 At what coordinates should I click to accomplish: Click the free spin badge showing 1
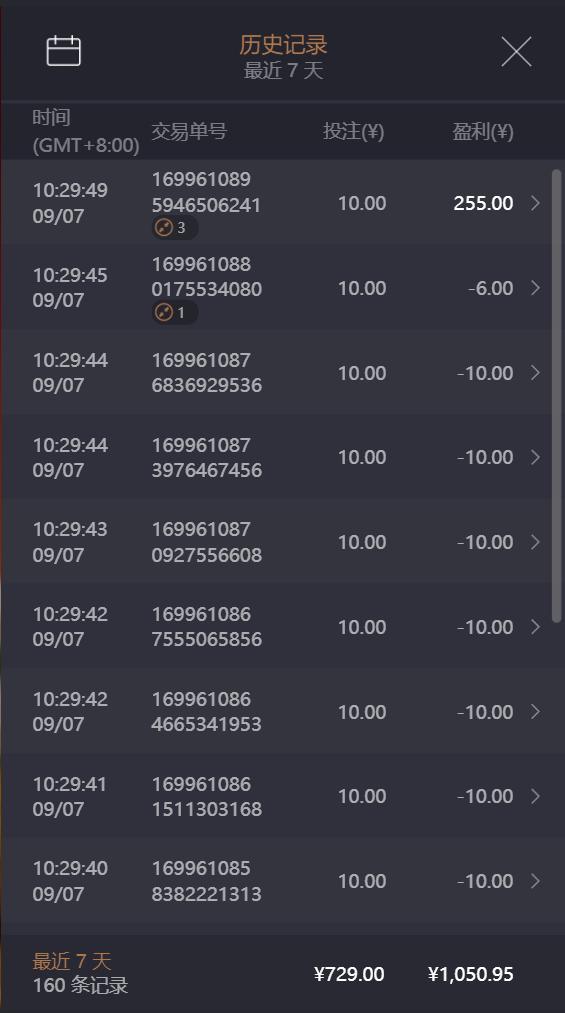(175, 313)
